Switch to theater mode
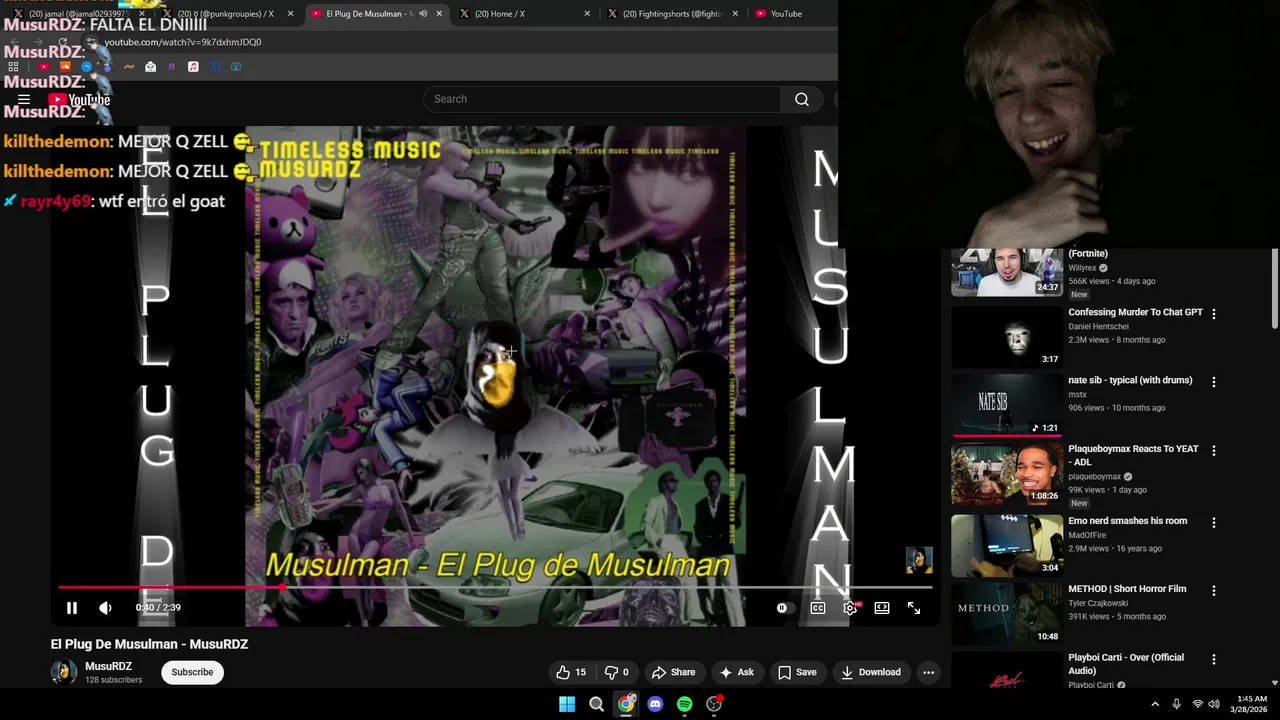 882,608
